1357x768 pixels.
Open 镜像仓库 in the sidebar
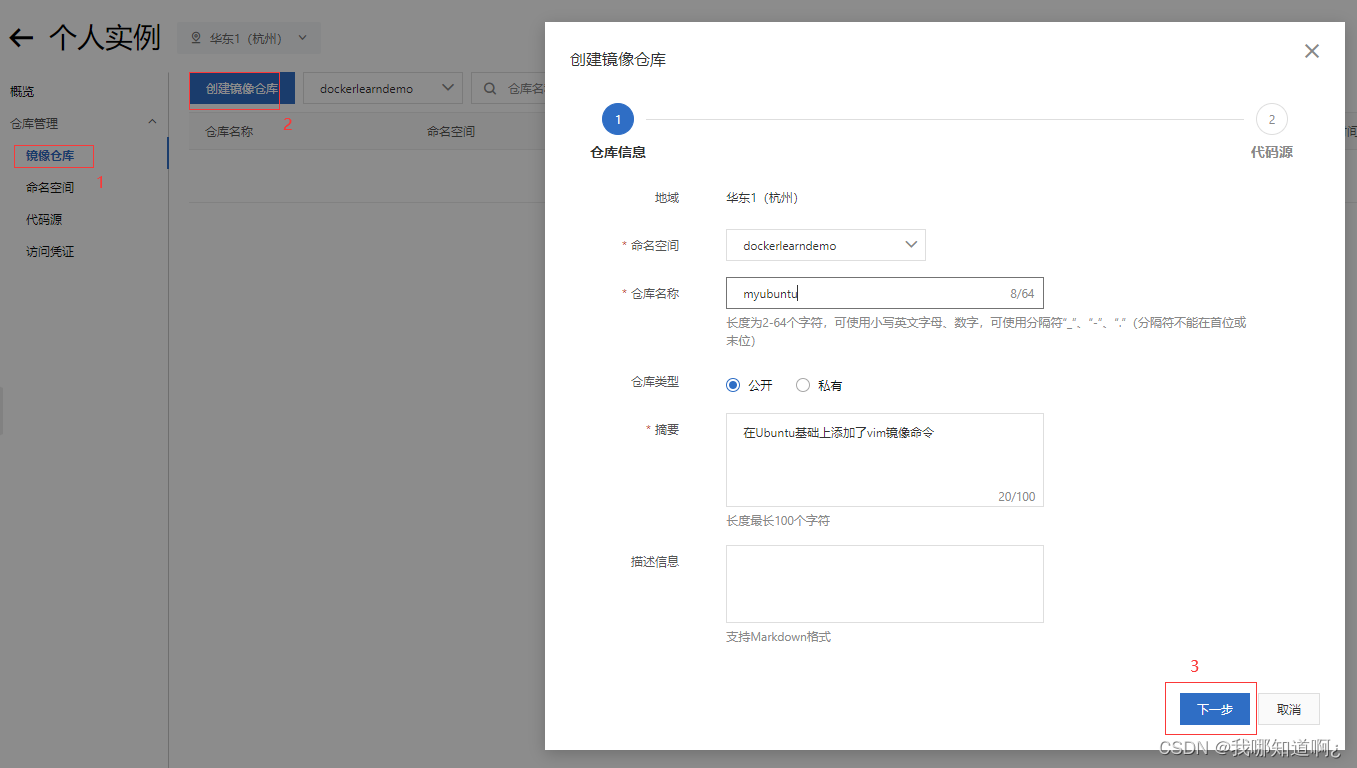click(x=50, y=156)
